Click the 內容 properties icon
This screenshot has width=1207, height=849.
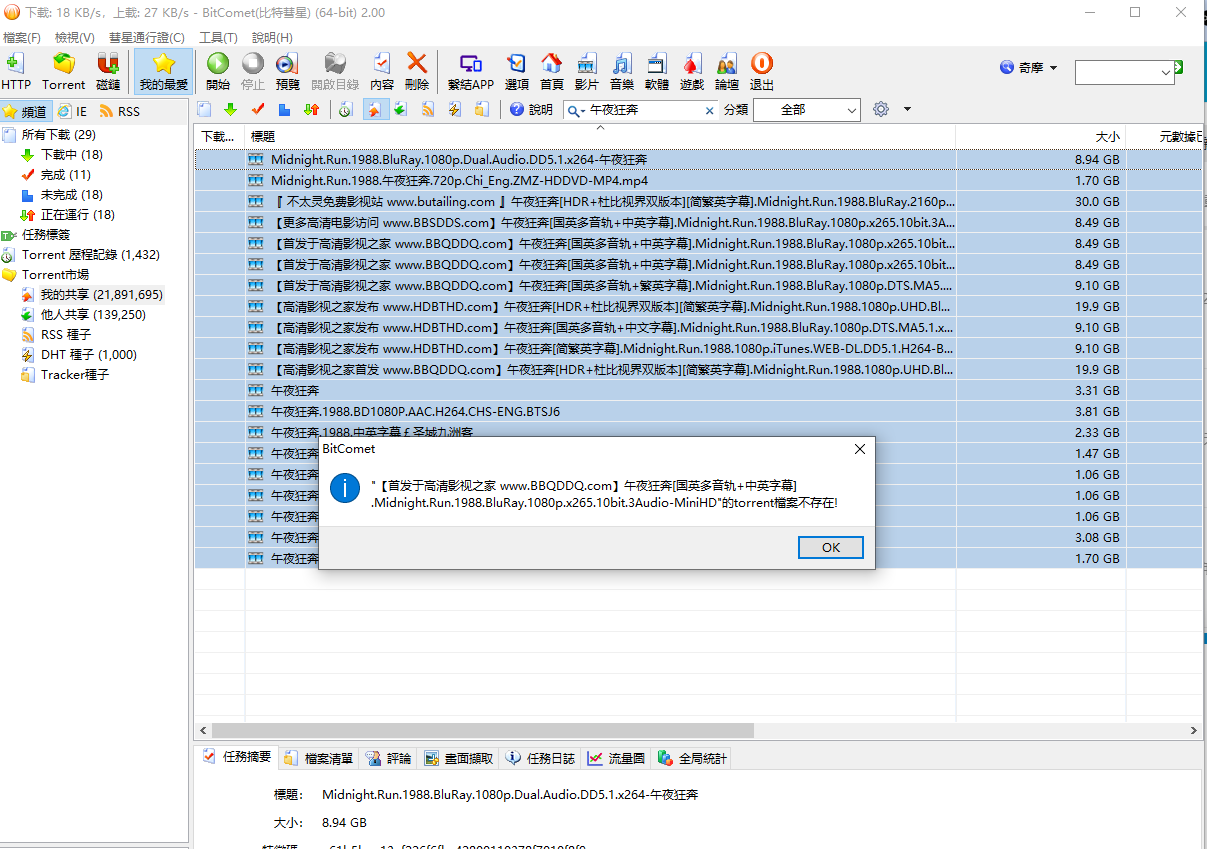point(382,72)
